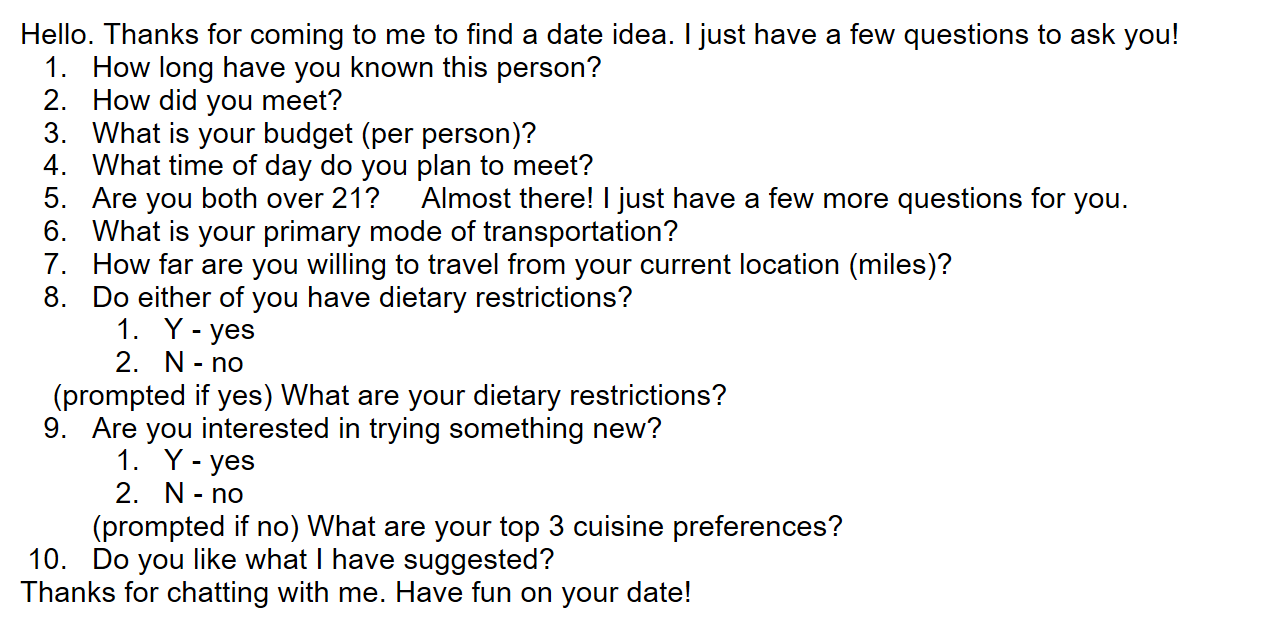
Task: Click the budget per person question
Action: tap(314, 134)
